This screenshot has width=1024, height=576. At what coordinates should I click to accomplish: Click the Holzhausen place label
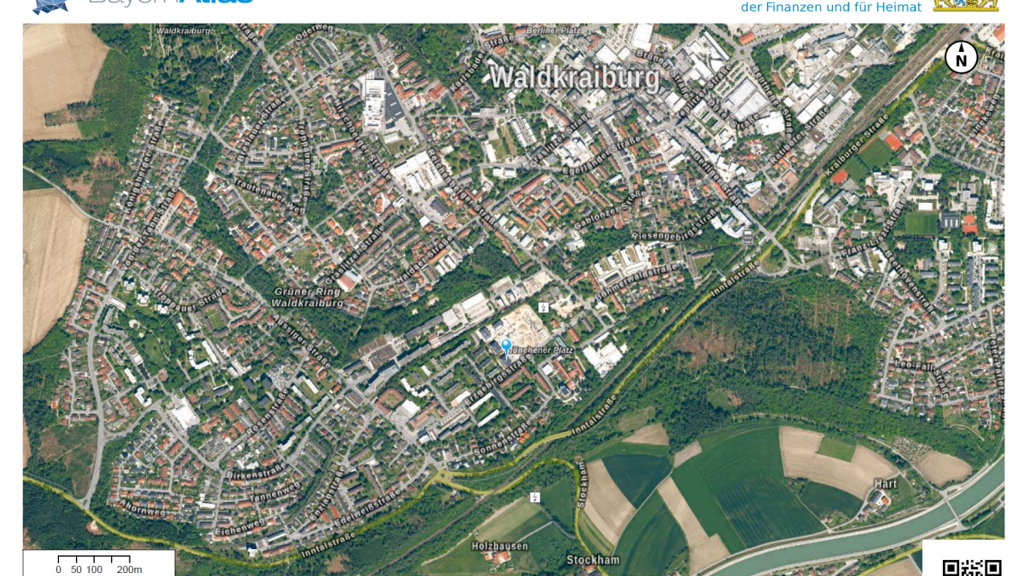(499, 546)
